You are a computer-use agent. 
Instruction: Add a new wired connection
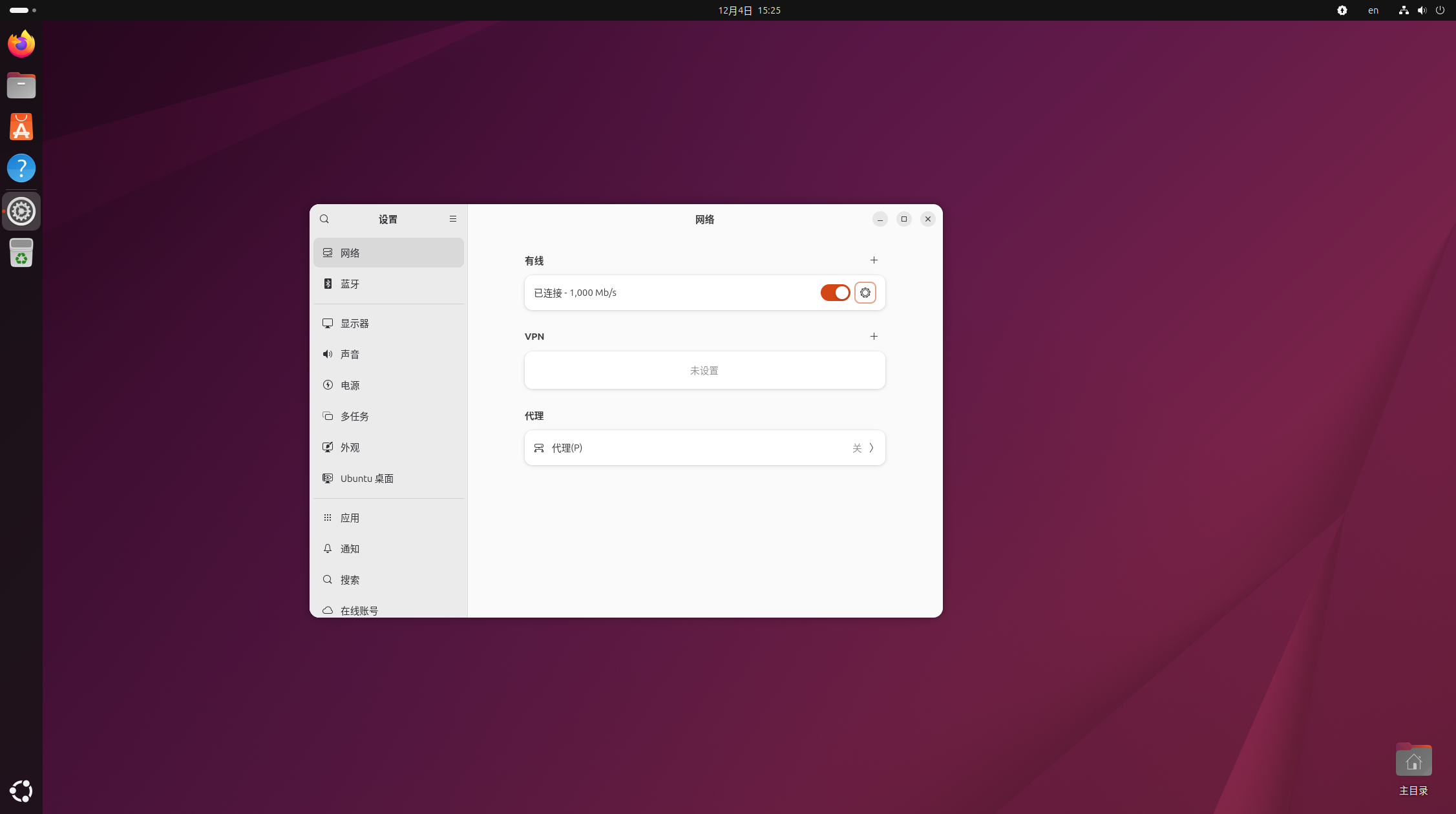tap(874, 260)
